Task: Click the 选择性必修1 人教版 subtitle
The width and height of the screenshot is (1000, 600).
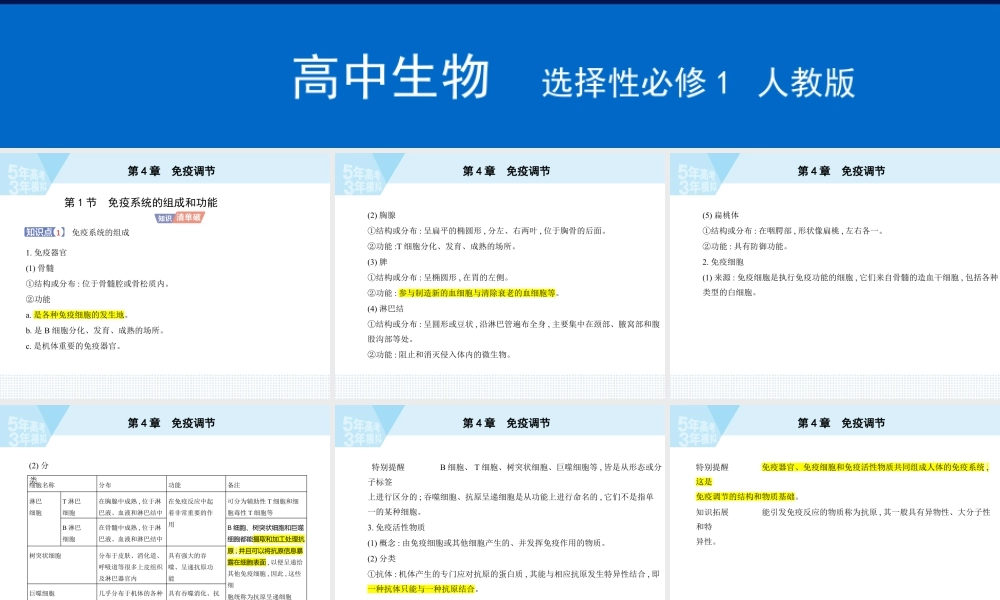Action: pyautogui.click(x=698, y=83)
